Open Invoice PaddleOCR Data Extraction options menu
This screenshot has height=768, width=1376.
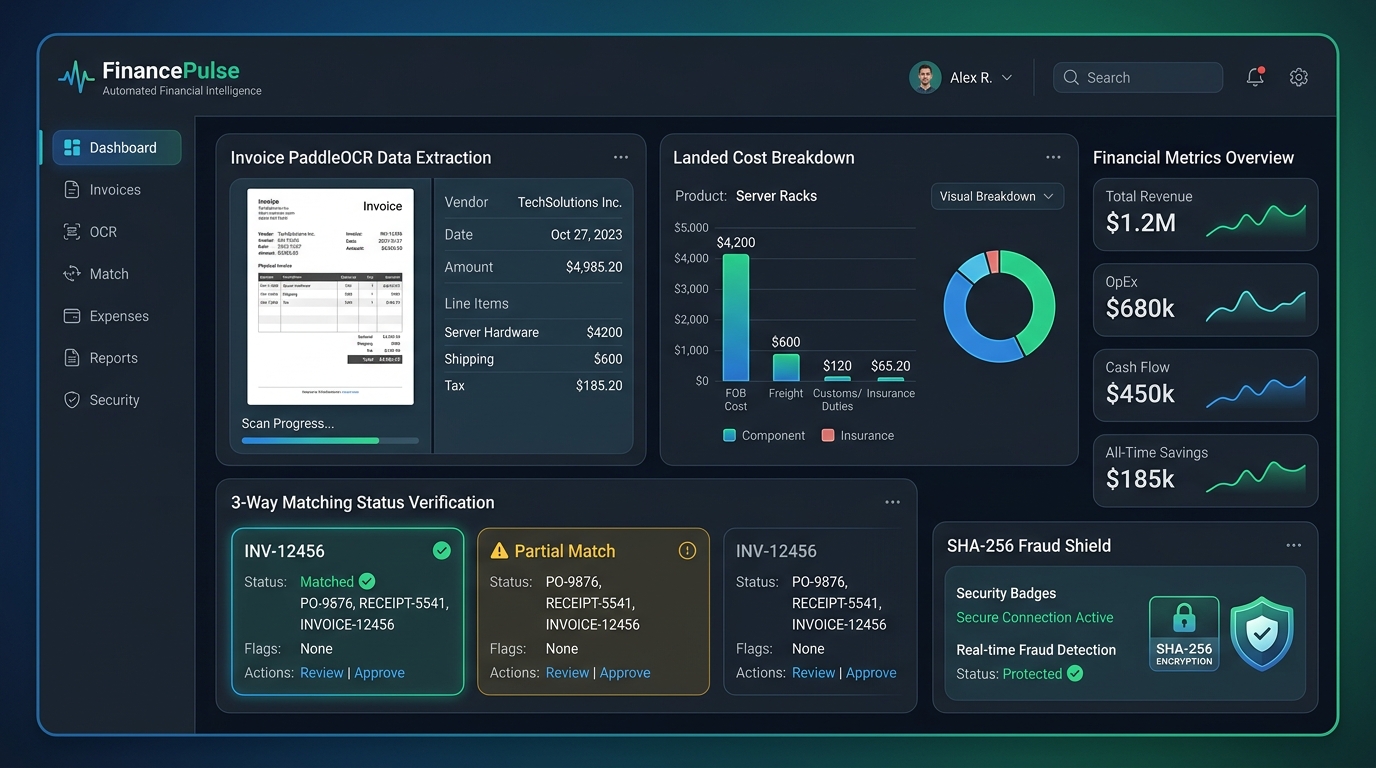click(621, 157)
